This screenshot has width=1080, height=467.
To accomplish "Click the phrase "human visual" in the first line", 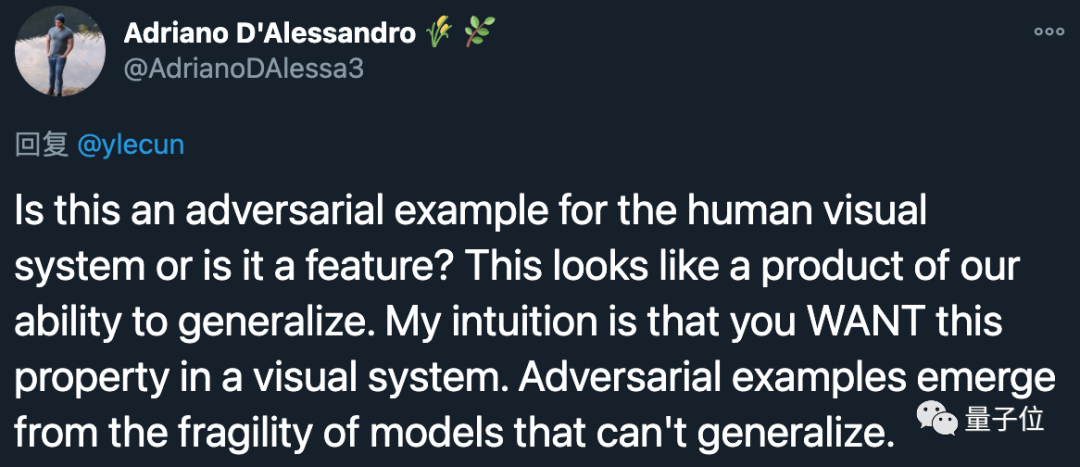I will [828, 212].
